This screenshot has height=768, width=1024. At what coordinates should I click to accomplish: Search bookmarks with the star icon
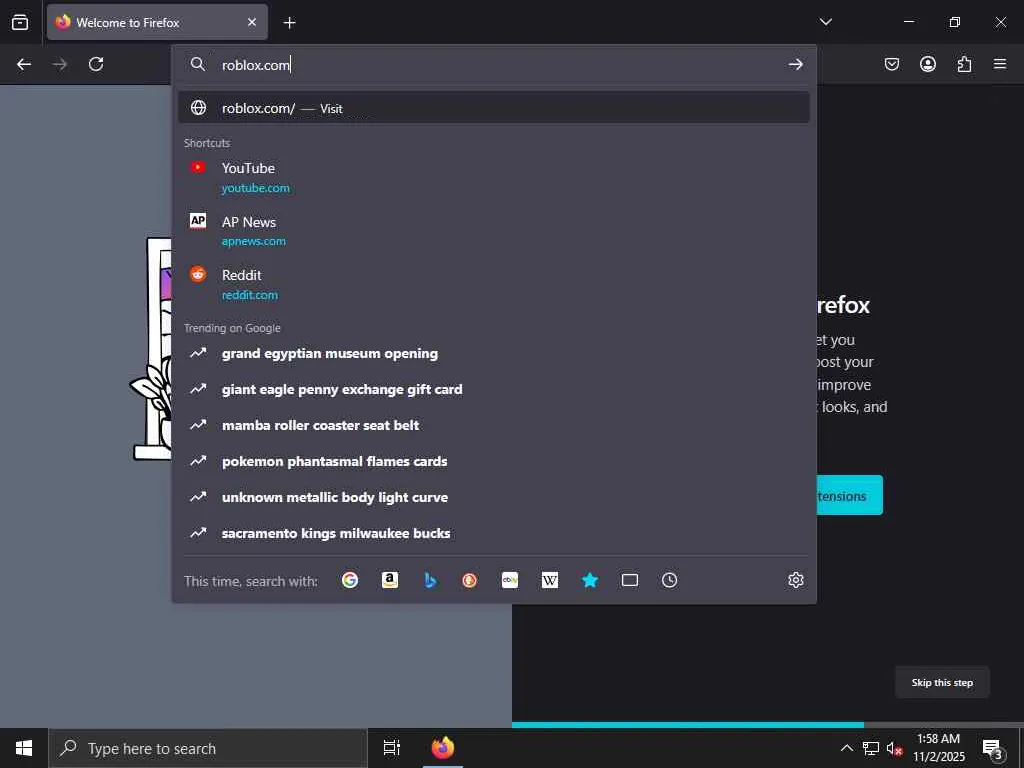point(590,580)
